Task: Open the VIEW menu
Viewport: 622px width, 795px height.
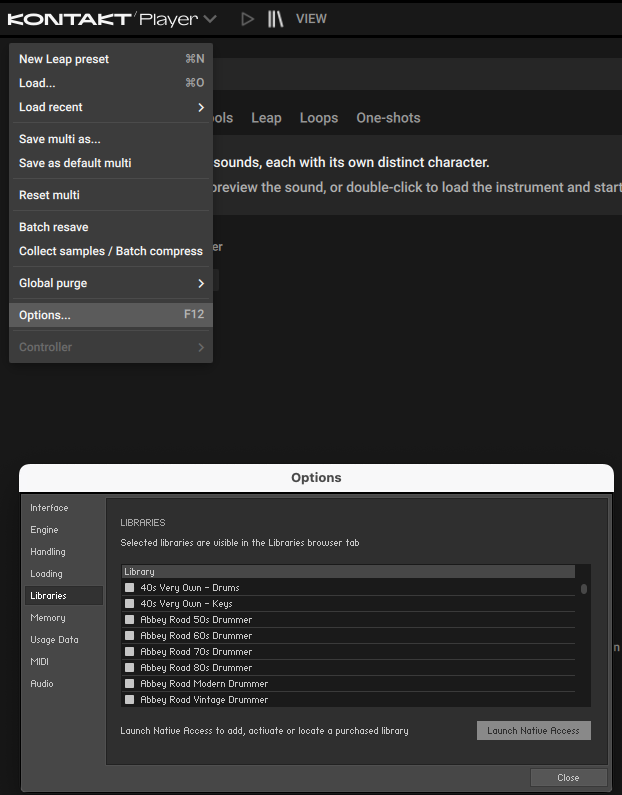Action: click(x=311, y=19)
